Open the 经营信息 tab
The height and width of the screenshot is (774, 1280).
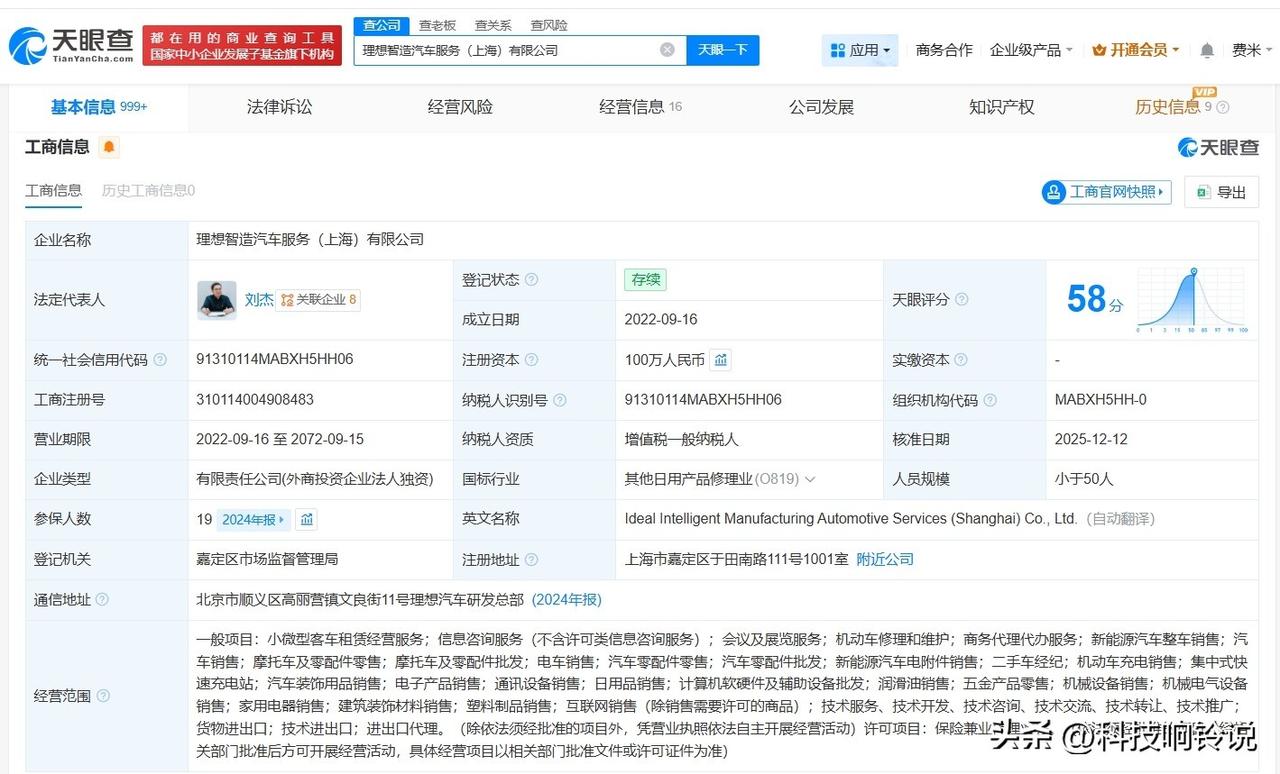click(641, 107)
